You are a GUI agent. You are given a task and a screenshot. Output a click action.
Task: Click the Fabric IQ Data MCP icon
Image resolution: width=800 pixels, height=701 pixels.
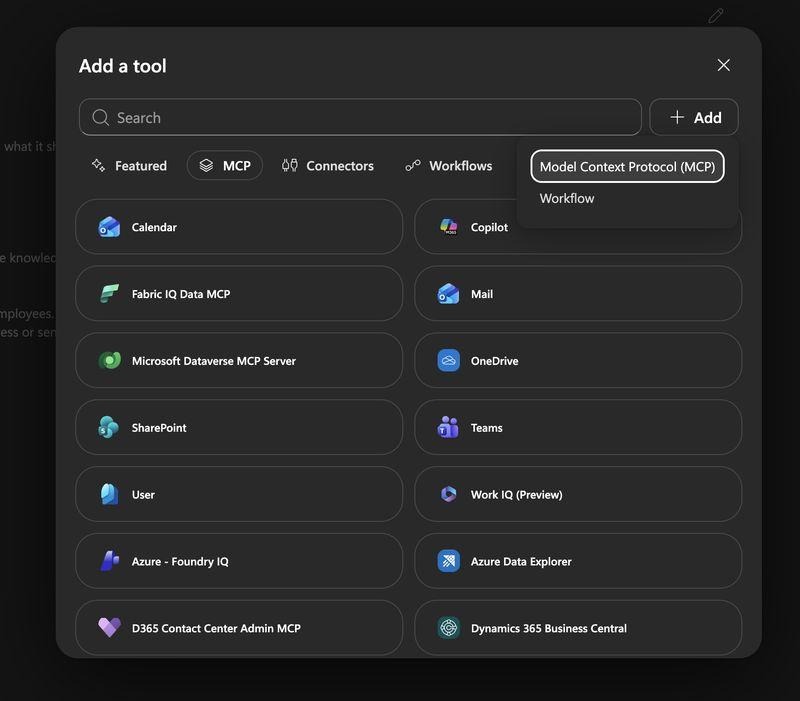pyautogui.click(x=109, y=294)
